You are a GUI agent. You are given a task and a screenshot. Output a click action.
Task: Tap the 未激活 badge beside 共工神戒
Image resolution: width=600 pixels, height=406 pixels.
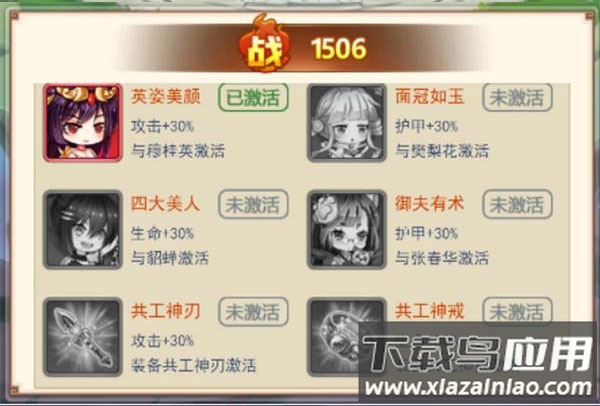(517, 311)
